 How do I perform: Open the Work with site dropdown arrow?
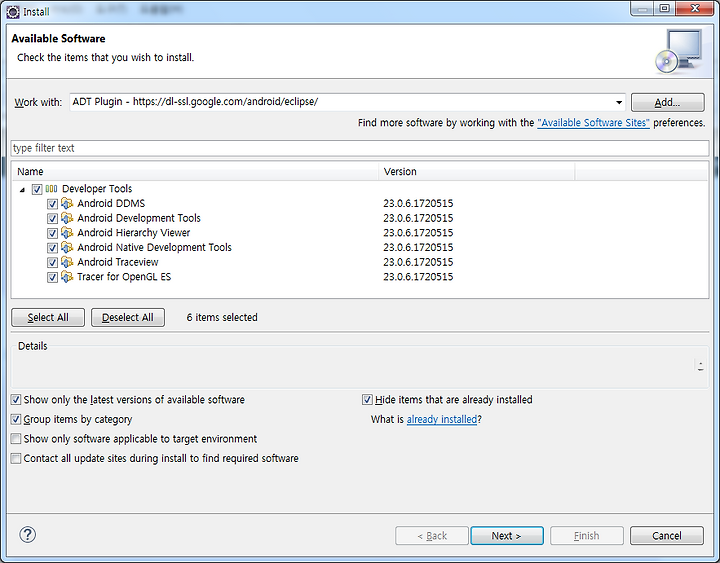click(x=619, y=102)
